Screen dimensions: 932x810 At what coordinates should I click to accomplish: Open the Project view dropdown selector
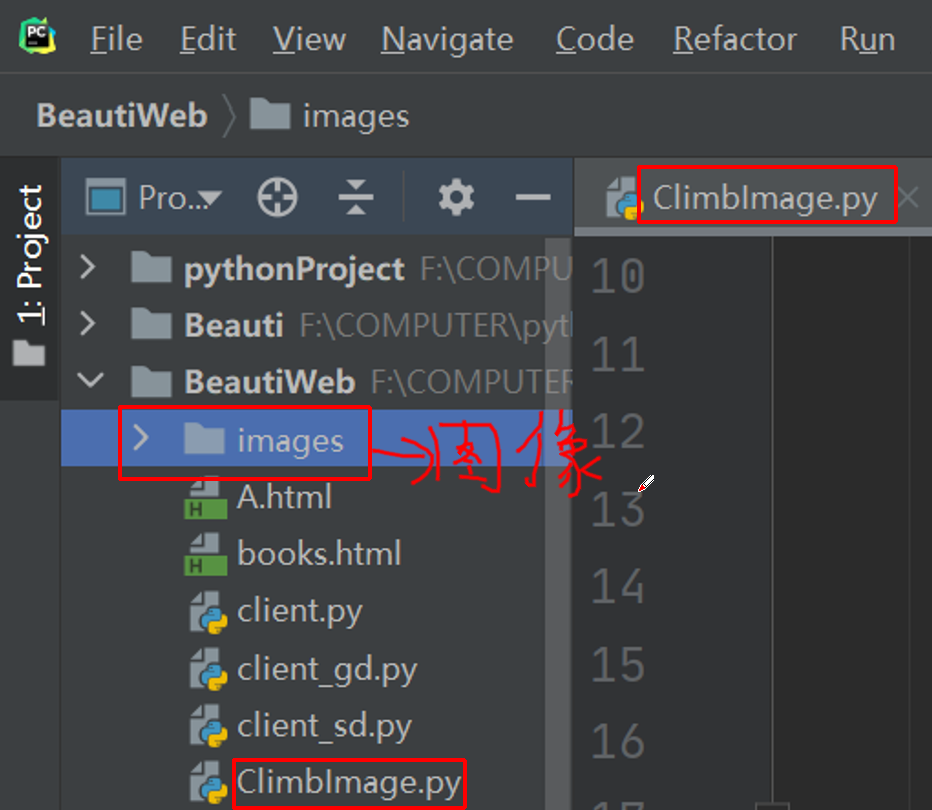tap(155, 198)
